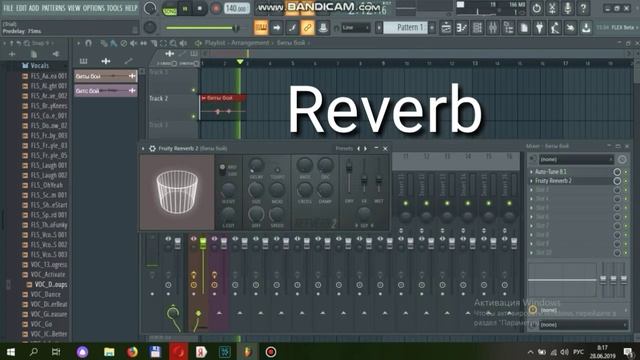This screenshot has height=360, width=640.
Task: Click the 140 tempo field
Action: (x=237, y=8)
